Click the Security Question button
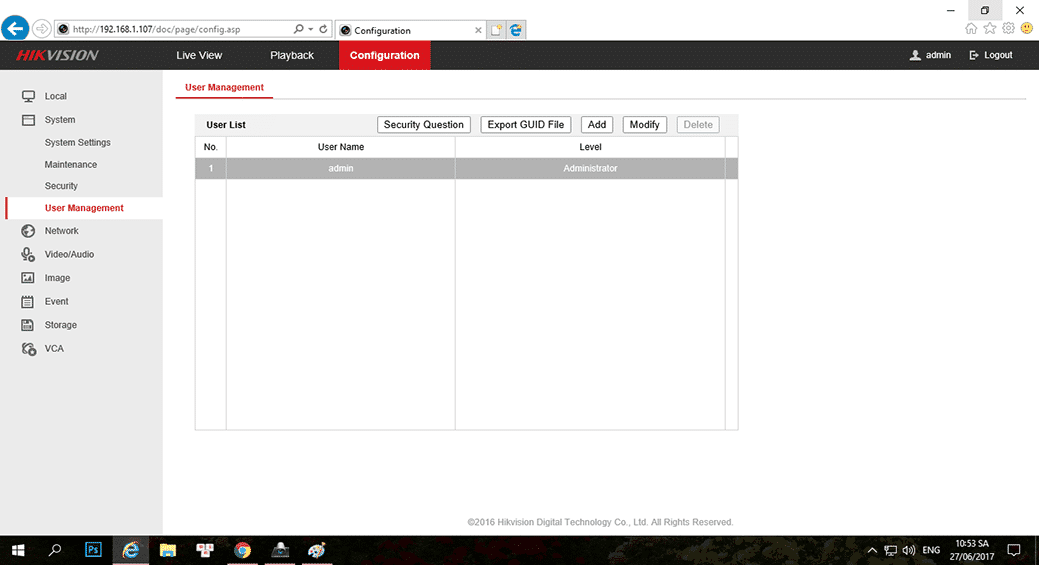This screenshot has height=565, width=1039. coord(423,125)
